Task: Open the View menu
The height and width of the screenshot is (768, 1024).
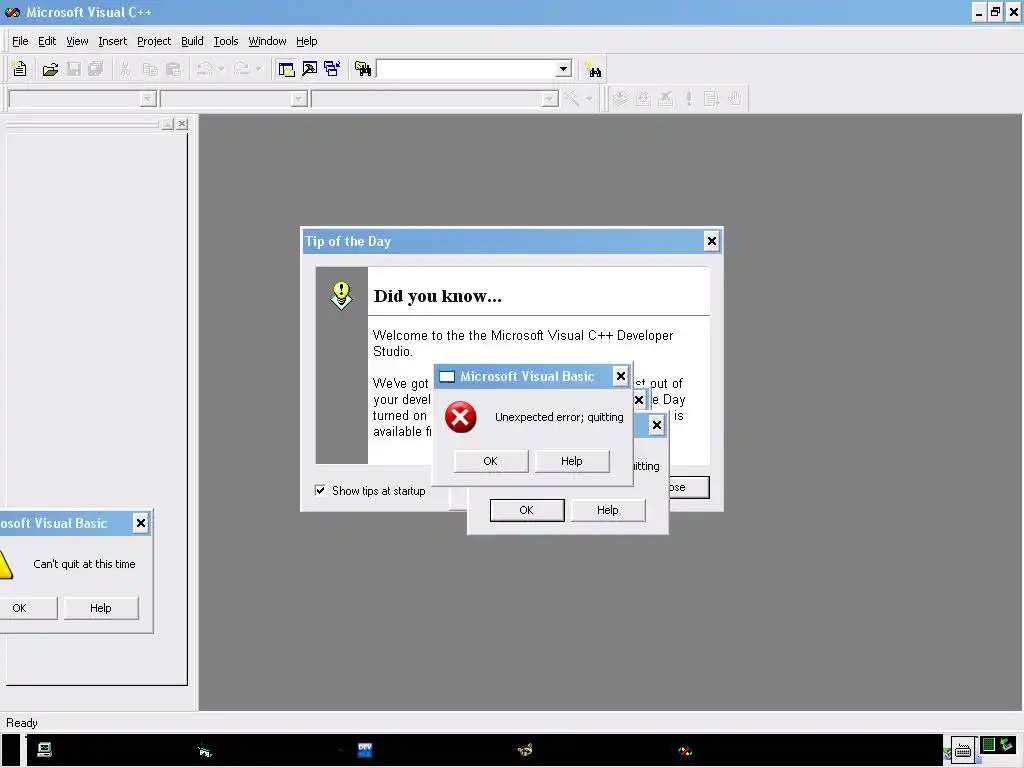Action: tap(77, 41)
